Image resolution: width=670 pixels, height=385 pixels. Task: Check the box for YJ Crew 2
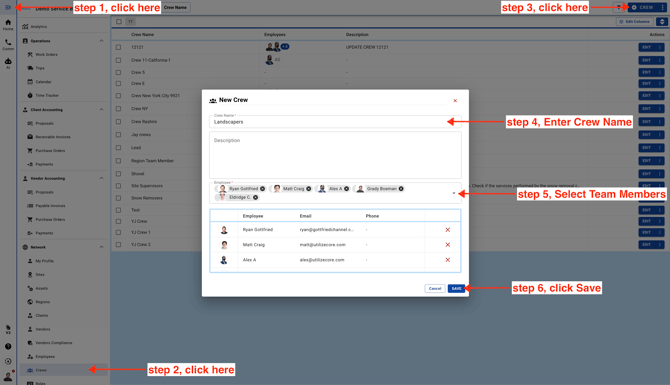[x=118, y=244]
